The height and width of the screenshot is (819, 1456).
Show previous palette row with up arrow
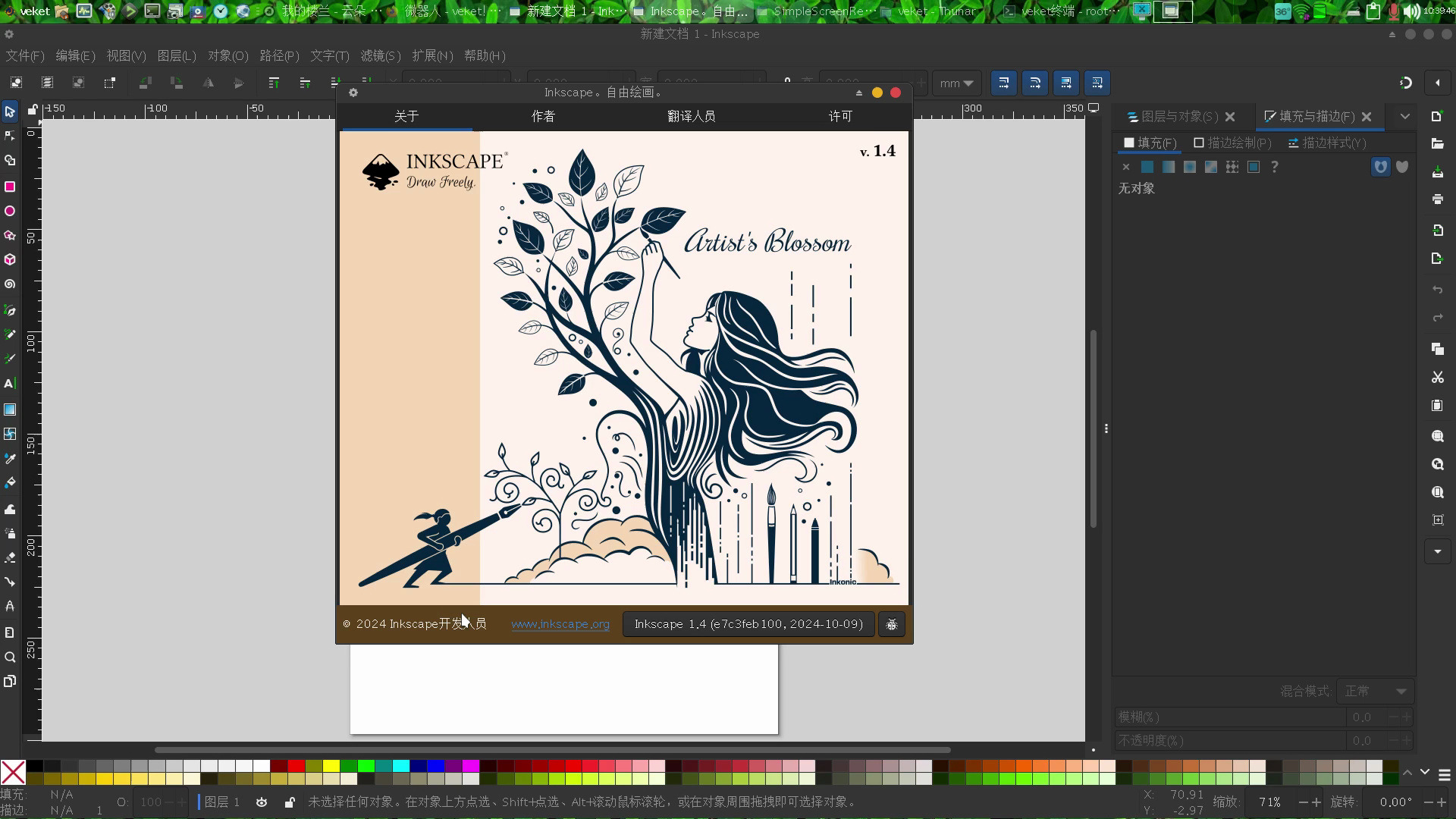coord(1407,773)
